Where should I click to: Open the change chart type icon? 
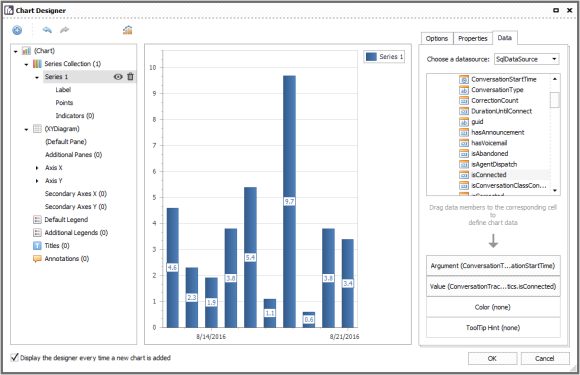[x=128, y=30]
